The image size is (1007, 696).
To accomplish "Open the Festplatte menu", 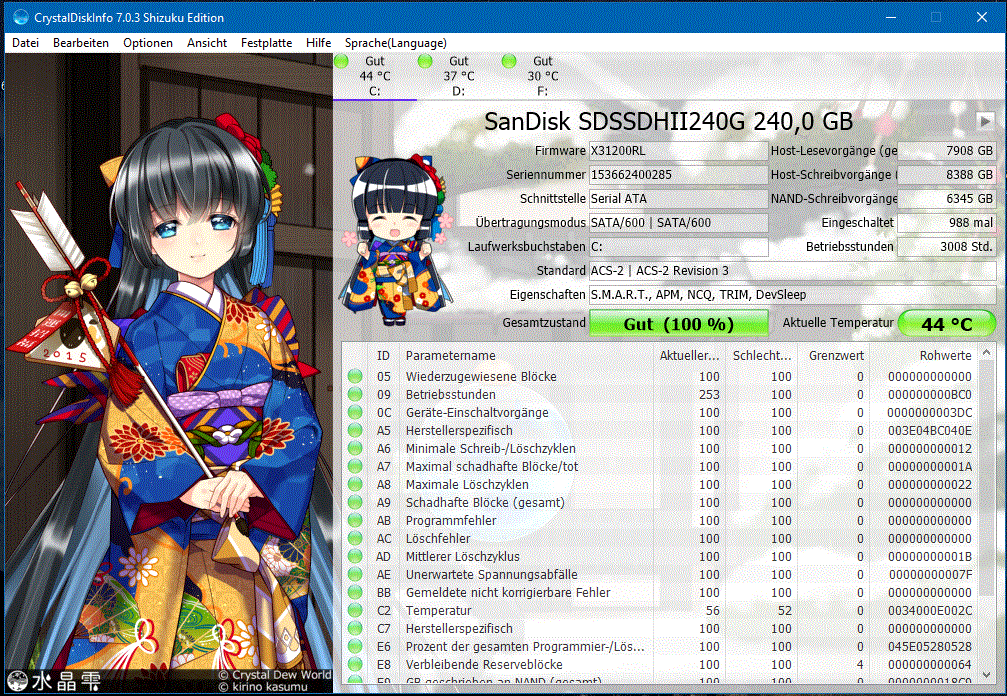I will (267, 43).
